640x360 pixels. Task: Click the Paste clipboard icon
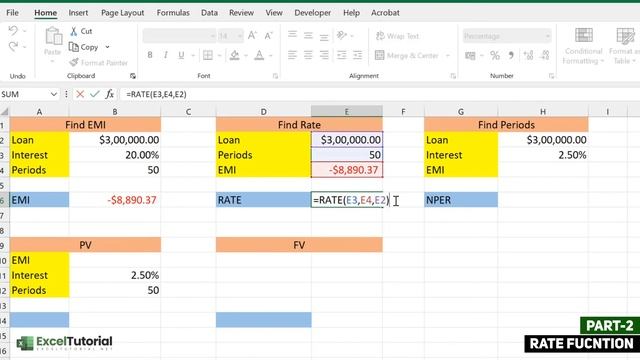(53, 37)
